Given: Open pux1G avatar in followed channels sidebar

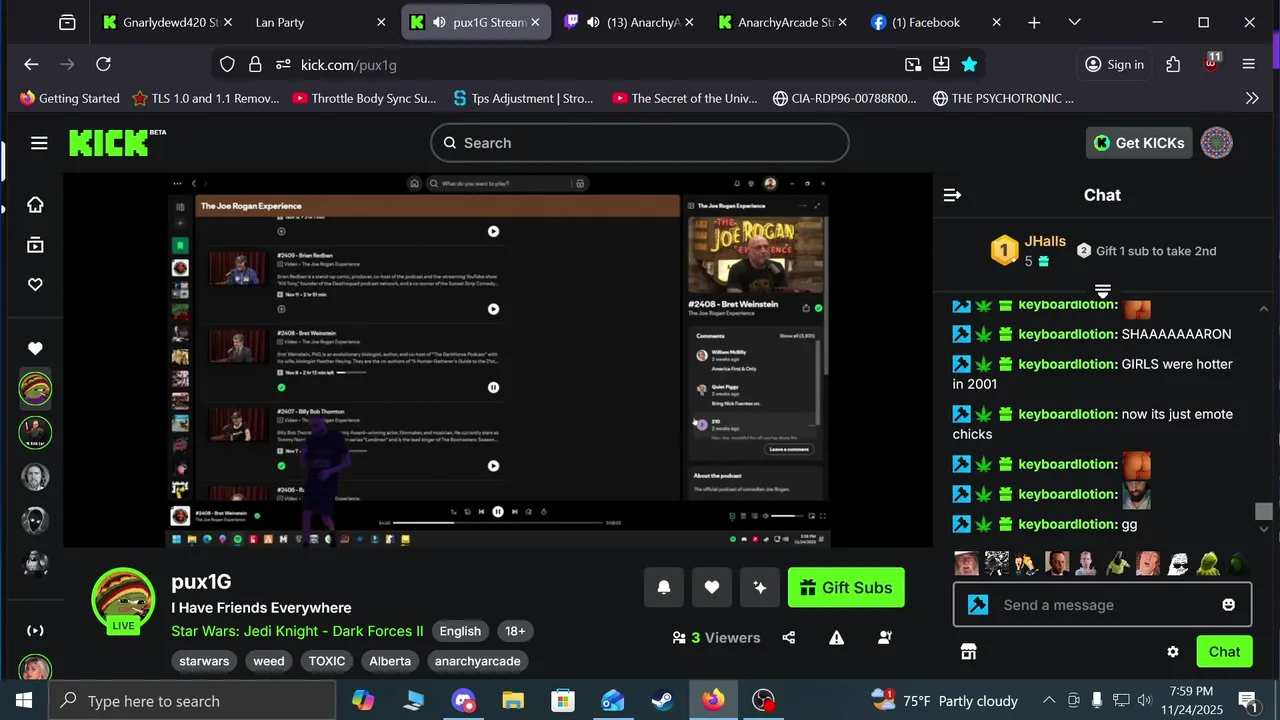Looking at the screenshot, I should (35, 389).
